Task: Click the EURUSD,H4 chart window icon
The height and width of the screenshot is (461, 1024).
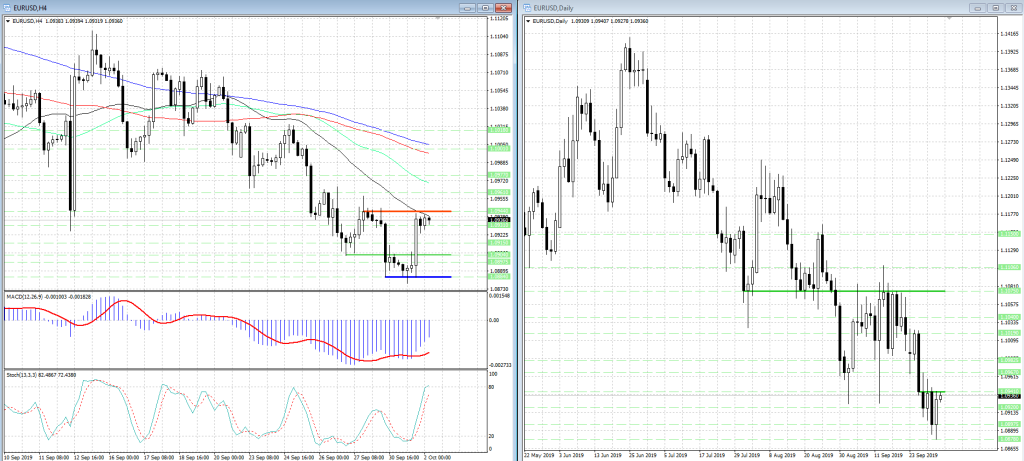Action: coord(8,8)
